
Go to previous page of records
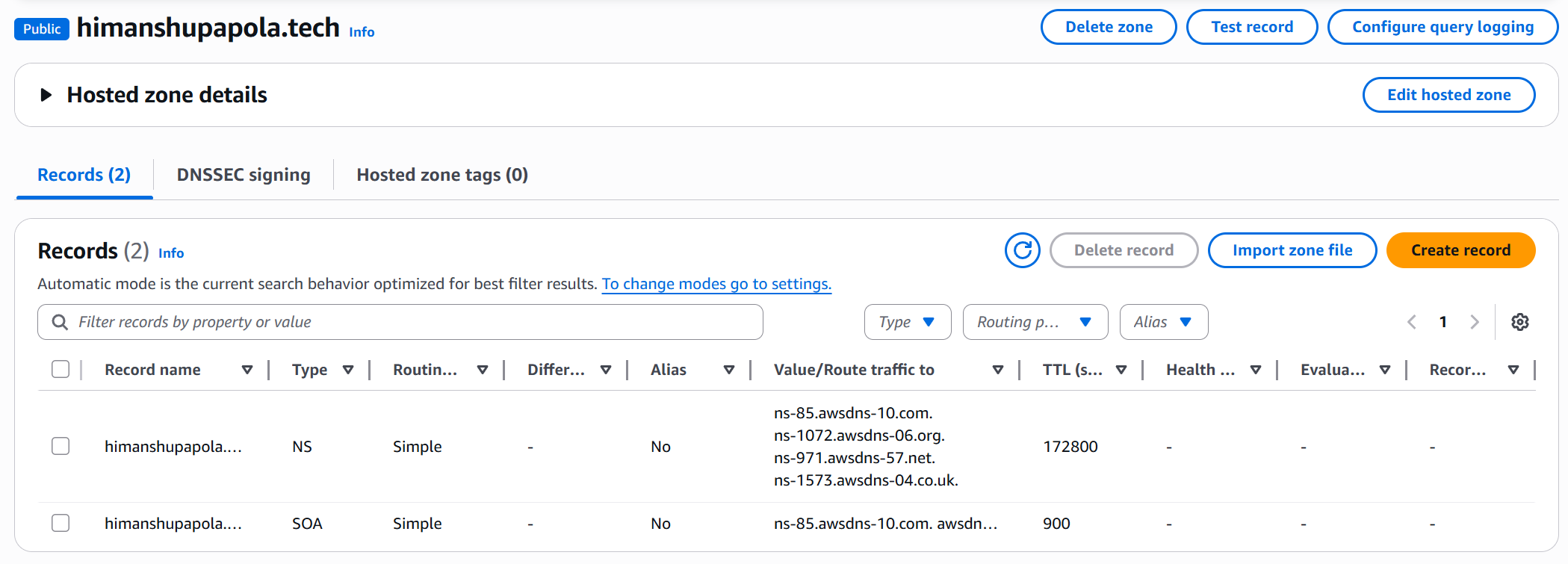coord(1411,322)
